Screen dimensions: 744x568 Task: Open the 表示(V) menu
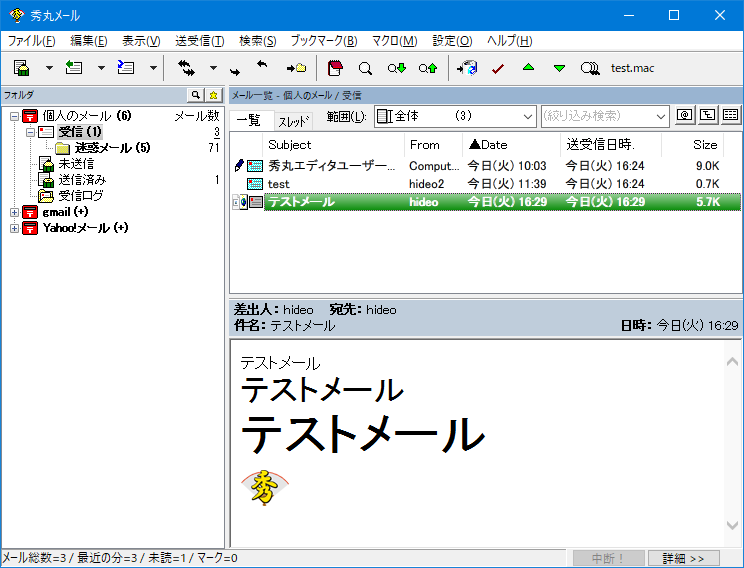(x=141, y=41)
